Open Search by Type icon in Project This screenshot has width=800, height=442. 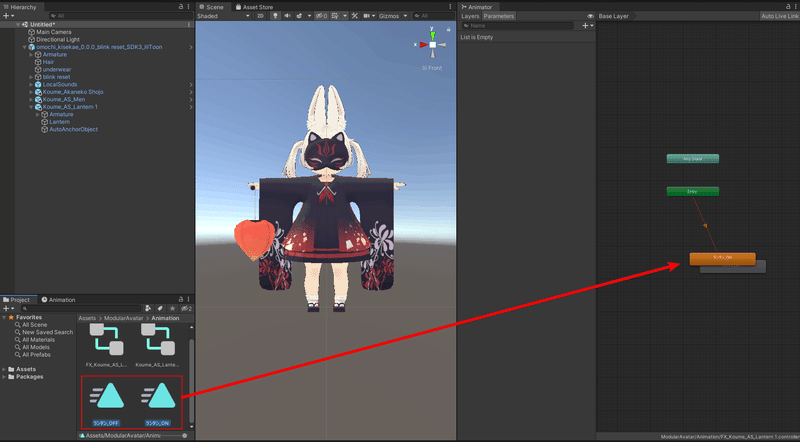coord(148,308)
